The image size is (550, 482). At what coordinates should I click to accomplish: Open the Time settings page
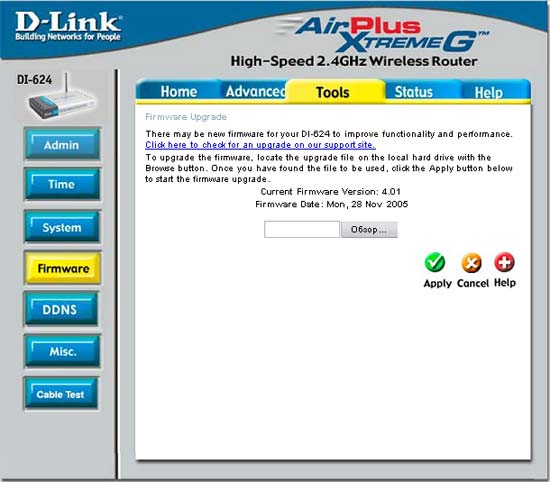tap(62, 184)
